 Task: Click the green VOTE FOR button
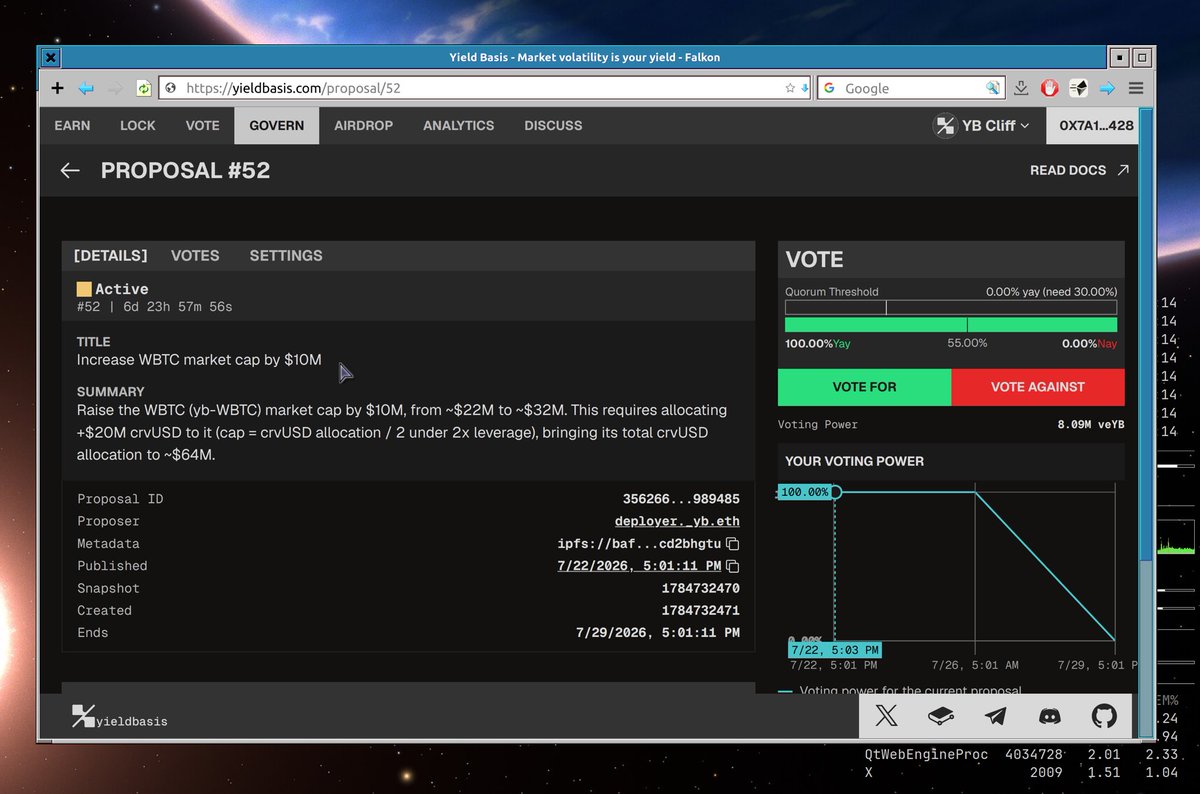[865, 387]
